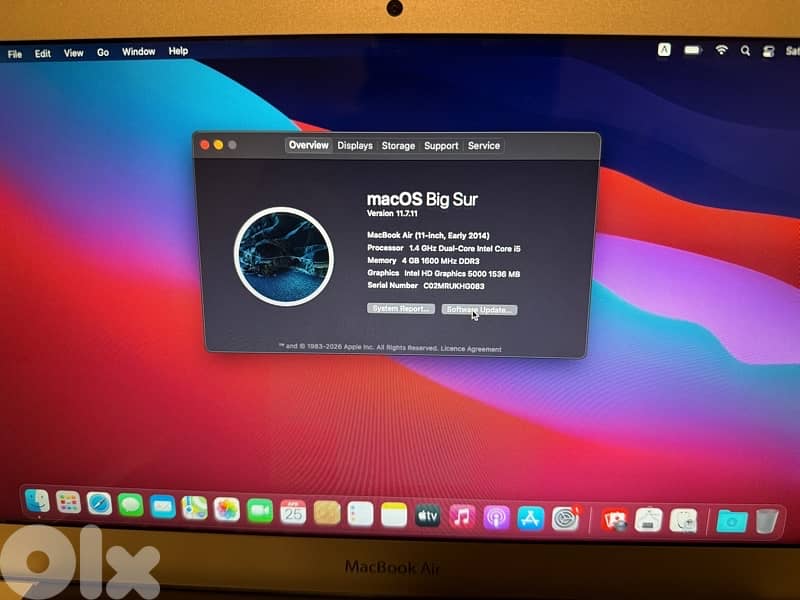
Task: Launch Safari from the dock
Action: pos(99,504)
